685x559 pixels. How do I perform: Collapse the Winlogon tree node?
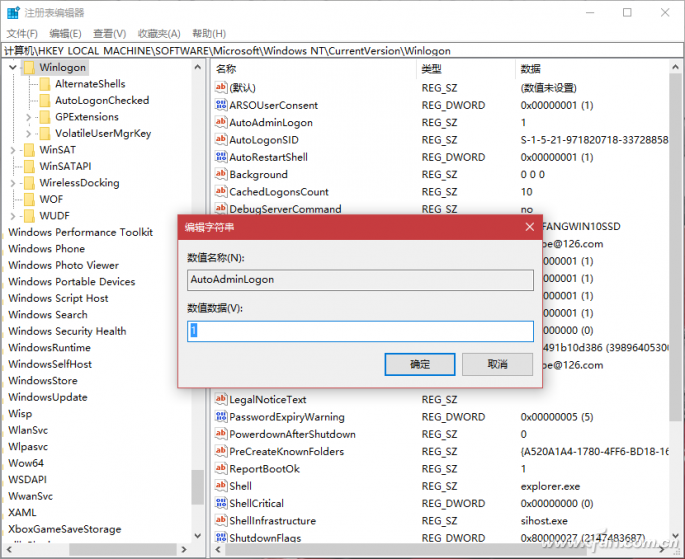[13, 67]
